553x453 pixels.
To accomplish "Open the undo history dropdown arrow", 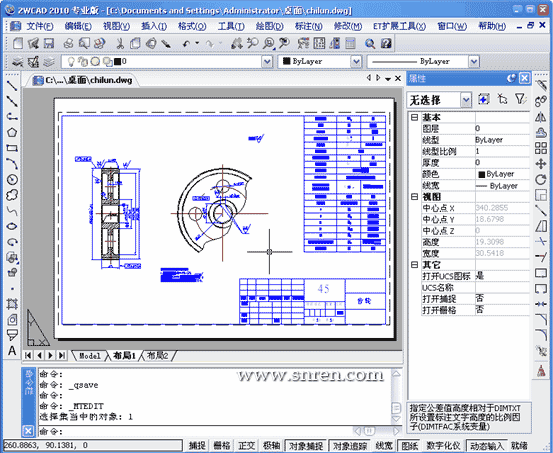I will tap(197, 43).
